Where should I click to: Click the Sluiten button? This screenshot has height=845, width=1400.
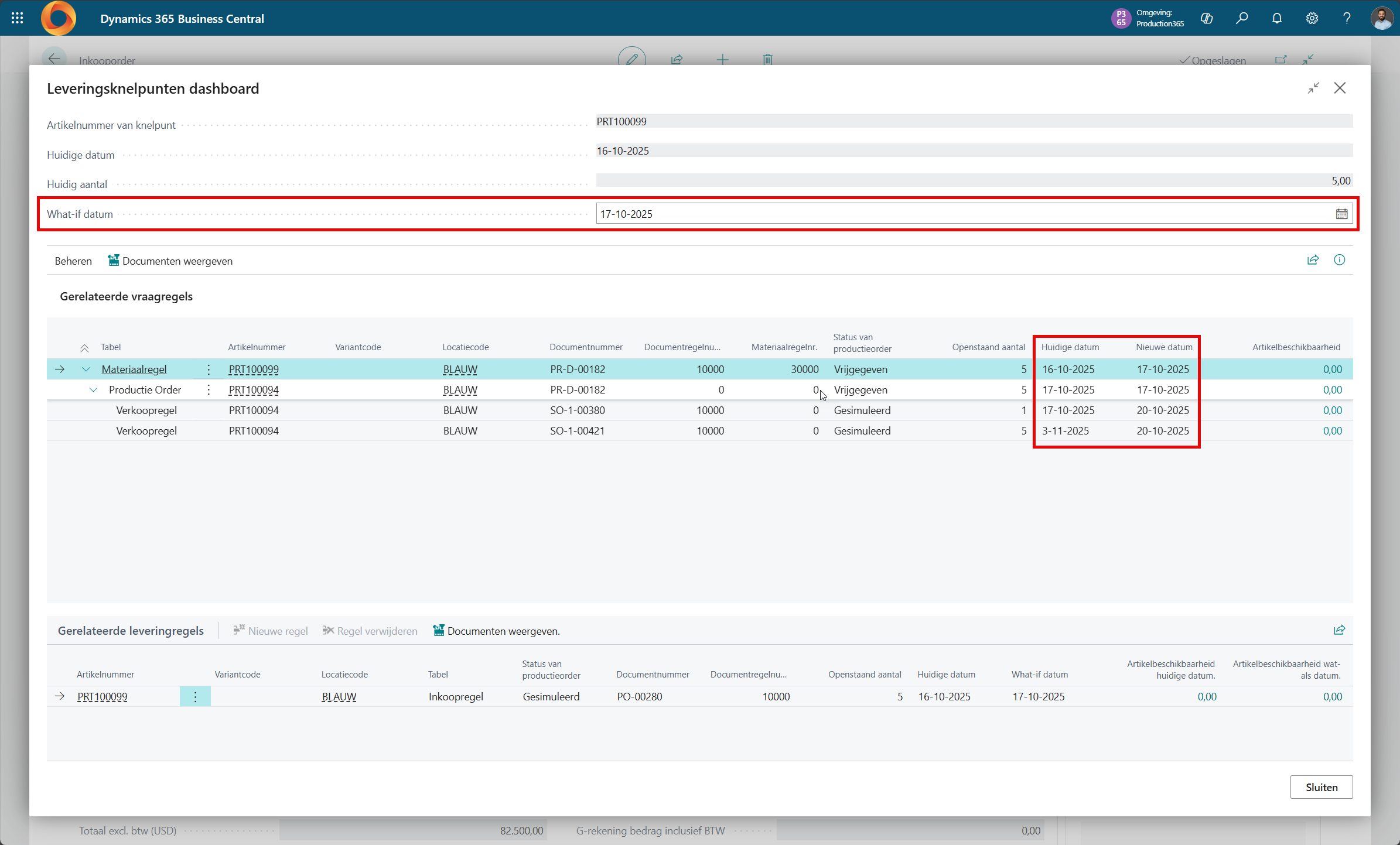tap(1321, 787)
